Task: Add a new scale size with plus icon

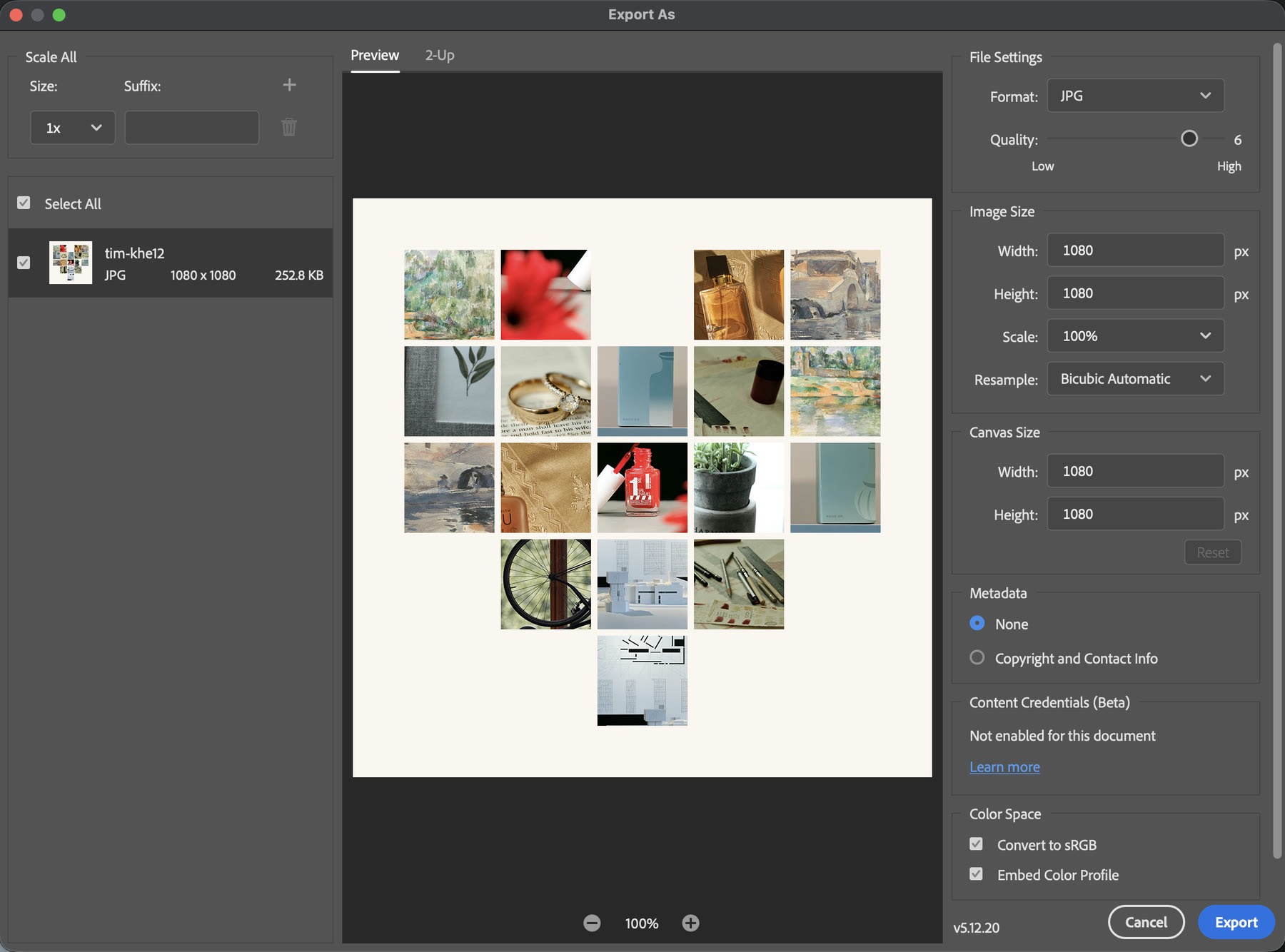Action: pyautogui.click(x=289, y=85)
